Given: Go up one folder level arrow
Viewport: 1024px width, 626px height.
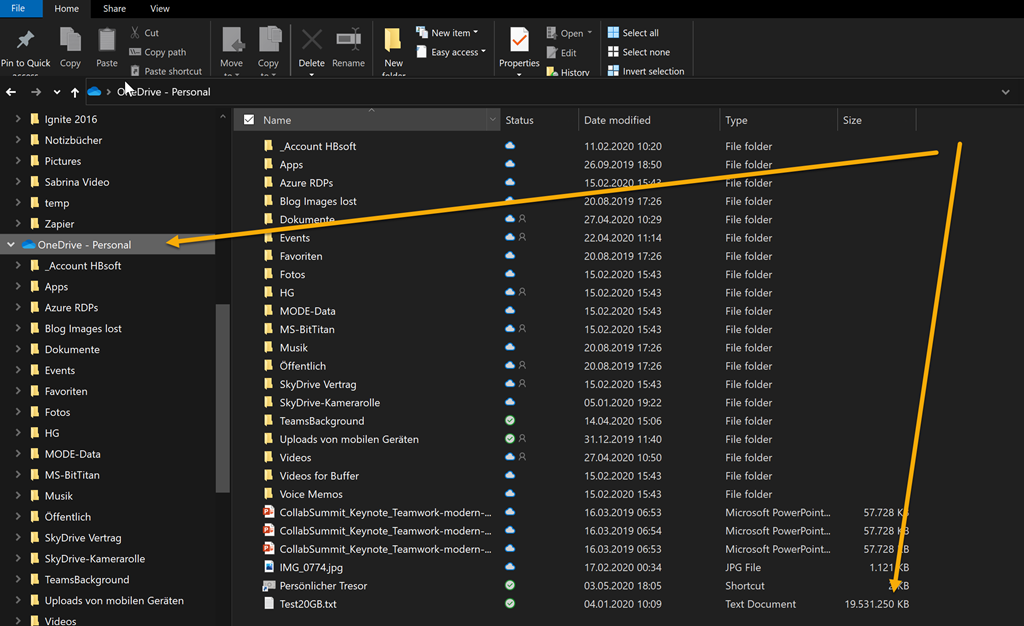Looking at the screenshot, I should [x=75, y=92].
